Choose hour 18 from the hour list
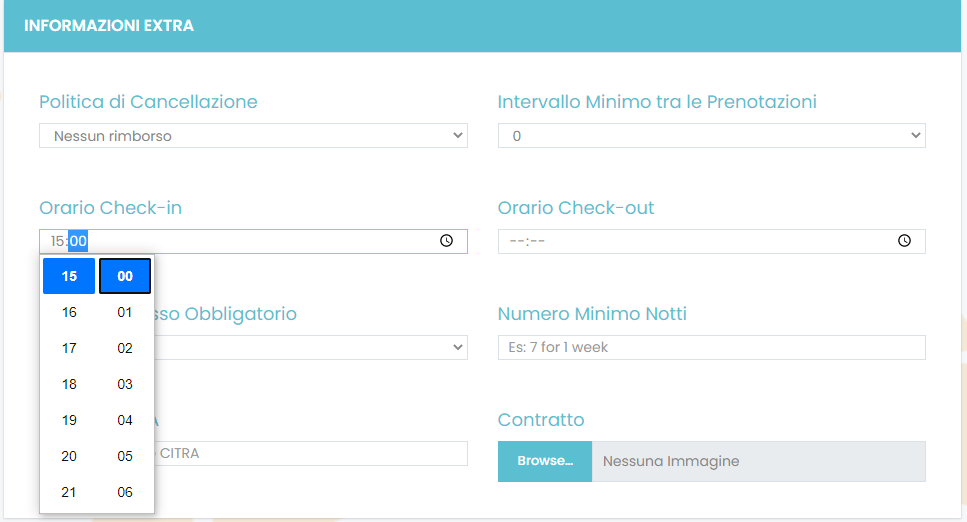The height and width of the screenshot is (522, 967). click(69, 384)
